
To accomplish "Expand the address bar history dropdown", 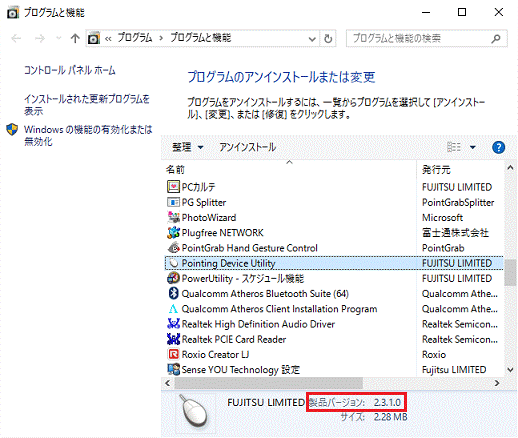I will [x=312, y=39].
